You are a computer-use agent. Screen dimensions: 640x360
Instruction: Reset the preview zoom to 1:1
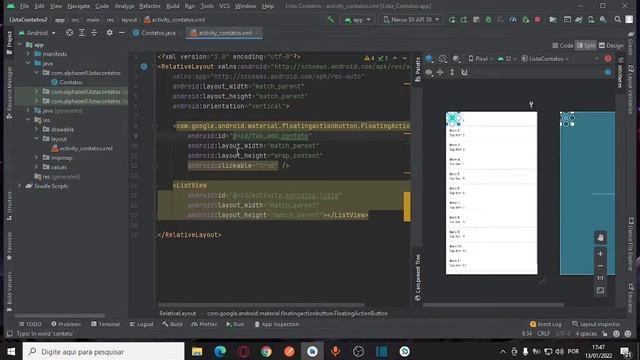click(600, 278)
